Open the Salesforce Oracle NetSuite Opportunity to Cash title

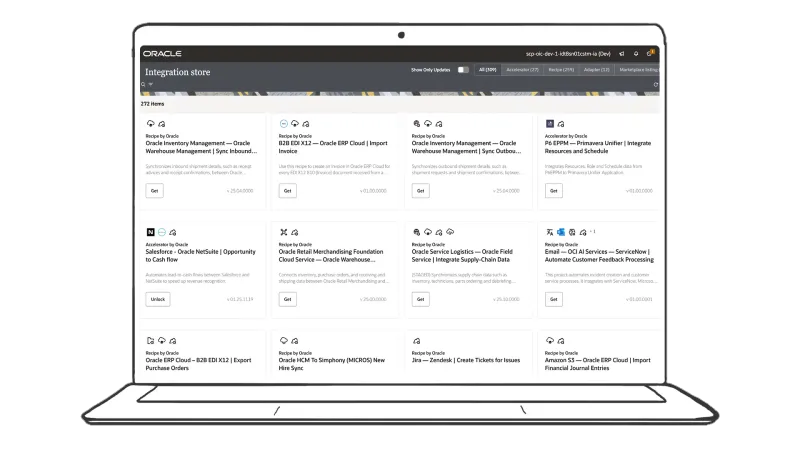point(201,256)
